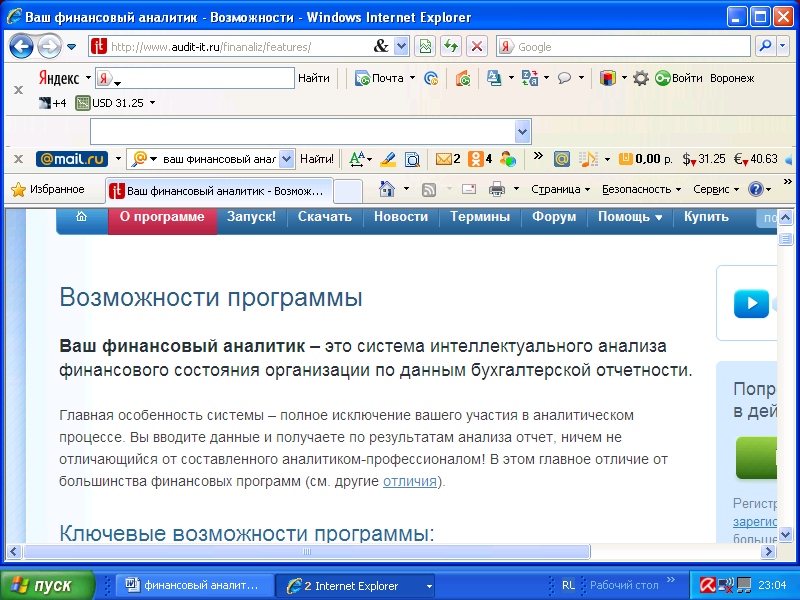Expand the address bar dropdown arrow
Viewport: 800px width, 600px height.
pos(402,46)
